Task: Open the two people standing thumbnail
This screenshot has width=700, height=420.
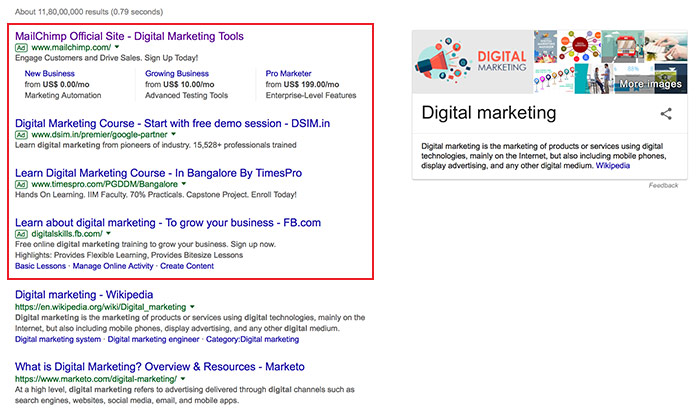Action: coord(593,79)
